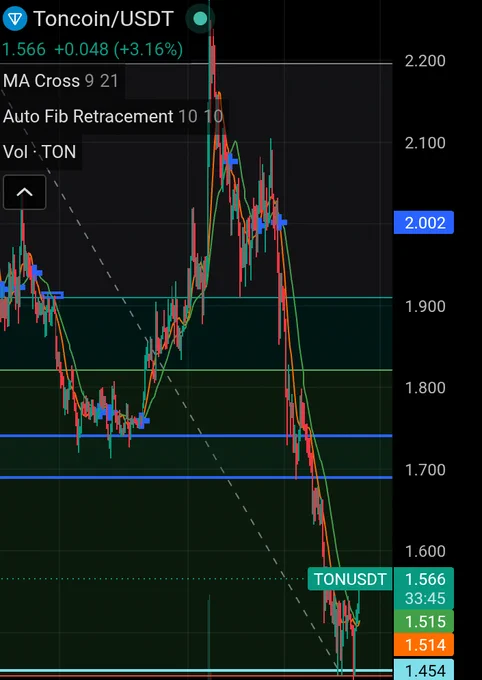Click the light blue 1.454 Fib level label
482x680 pixels.
[x=424, y=669]
